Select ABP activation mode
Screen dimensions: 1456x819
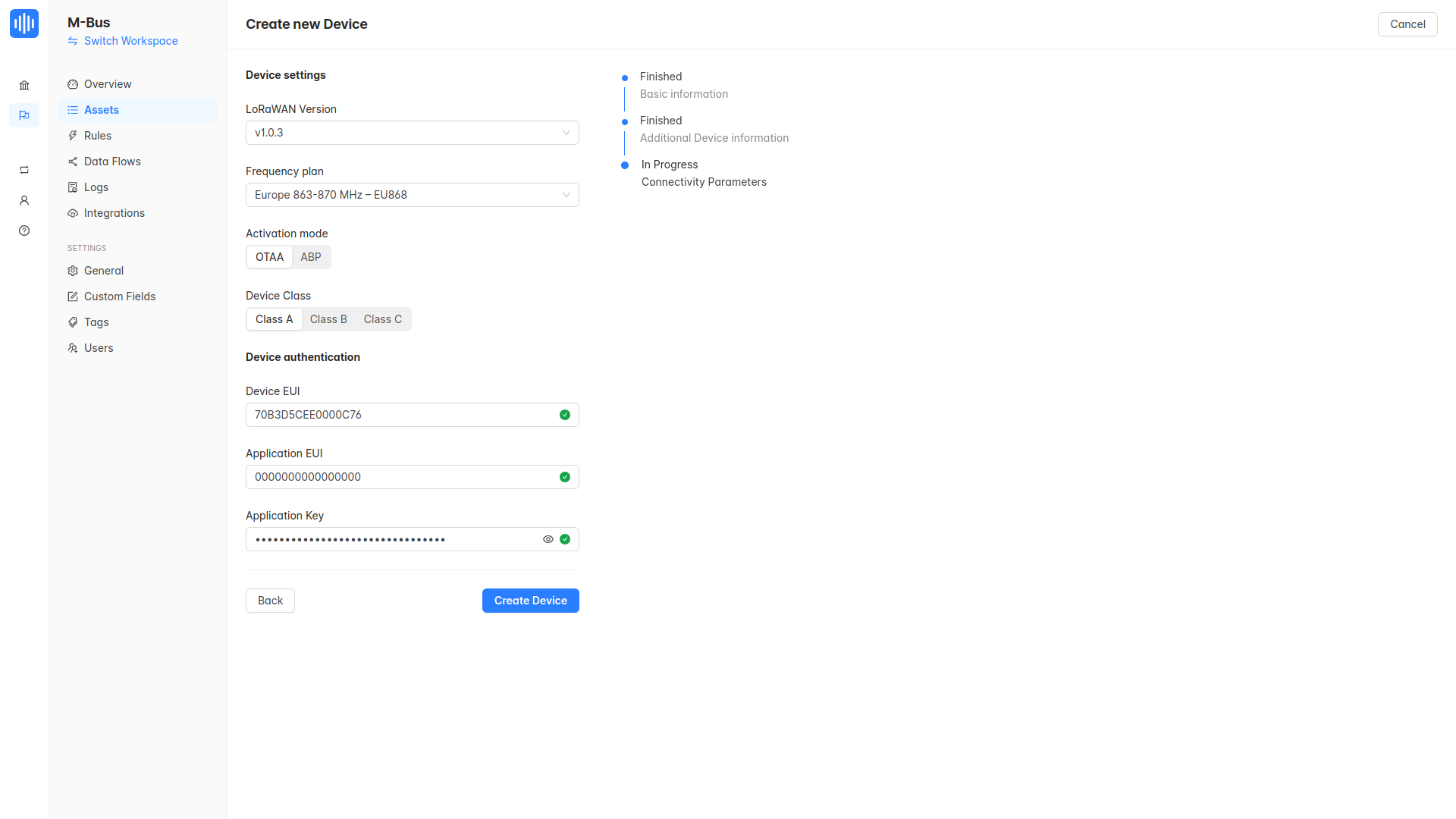tap(311, 257)
